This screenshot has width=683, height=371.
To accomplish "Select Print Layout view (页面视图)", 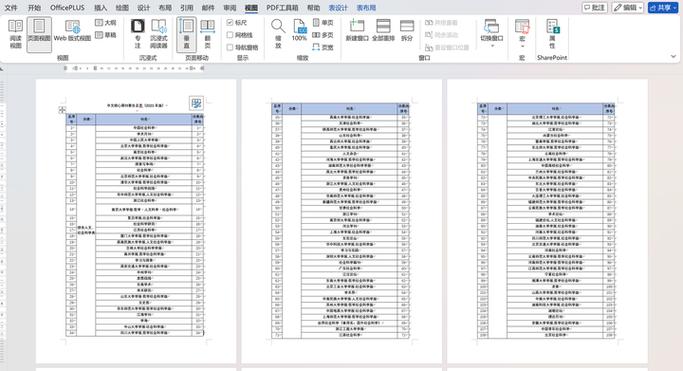I will [x=39, y=34].
